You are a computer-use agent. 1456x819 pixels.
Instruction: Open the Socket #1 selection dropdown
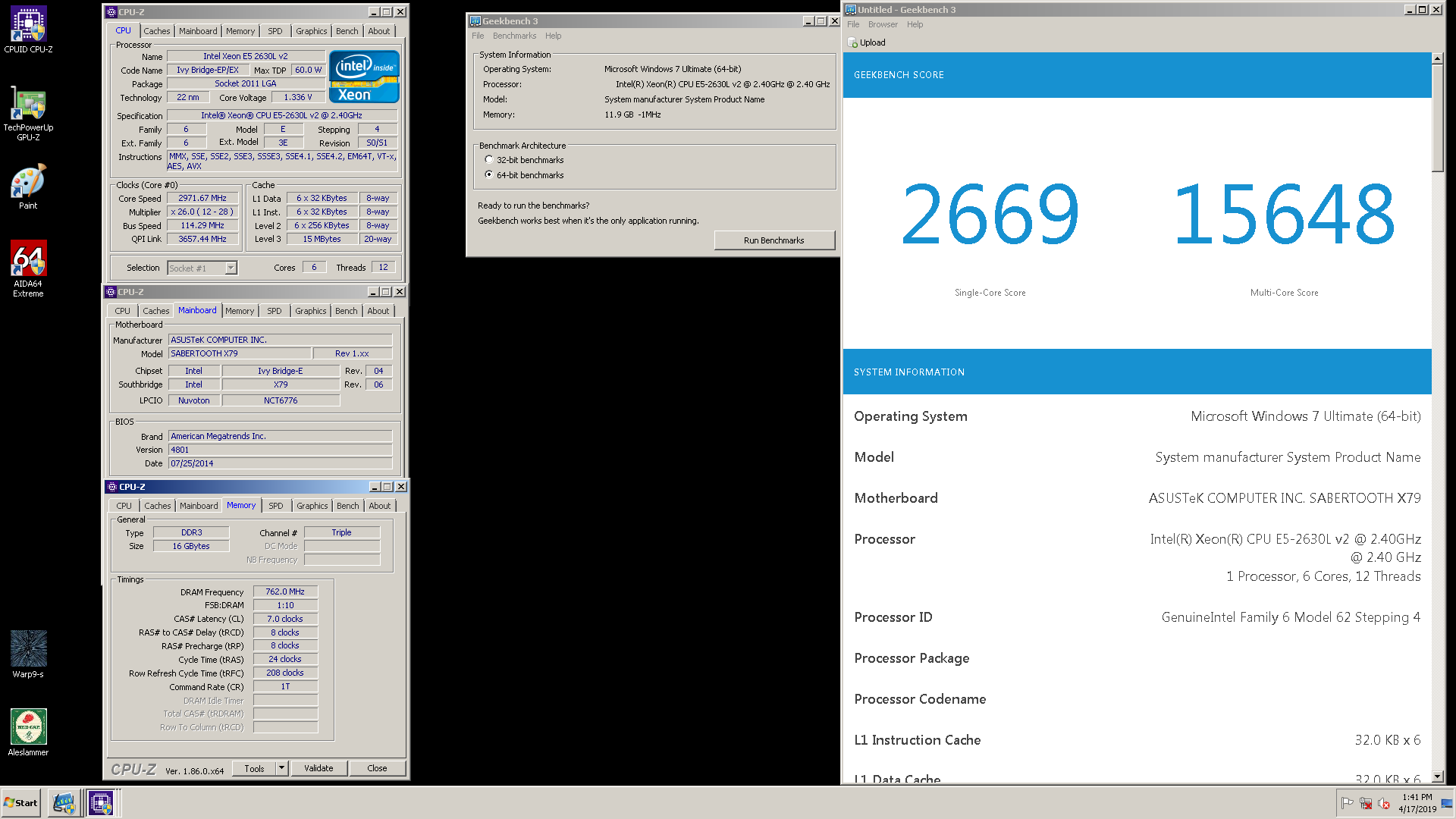click(231, 268)
